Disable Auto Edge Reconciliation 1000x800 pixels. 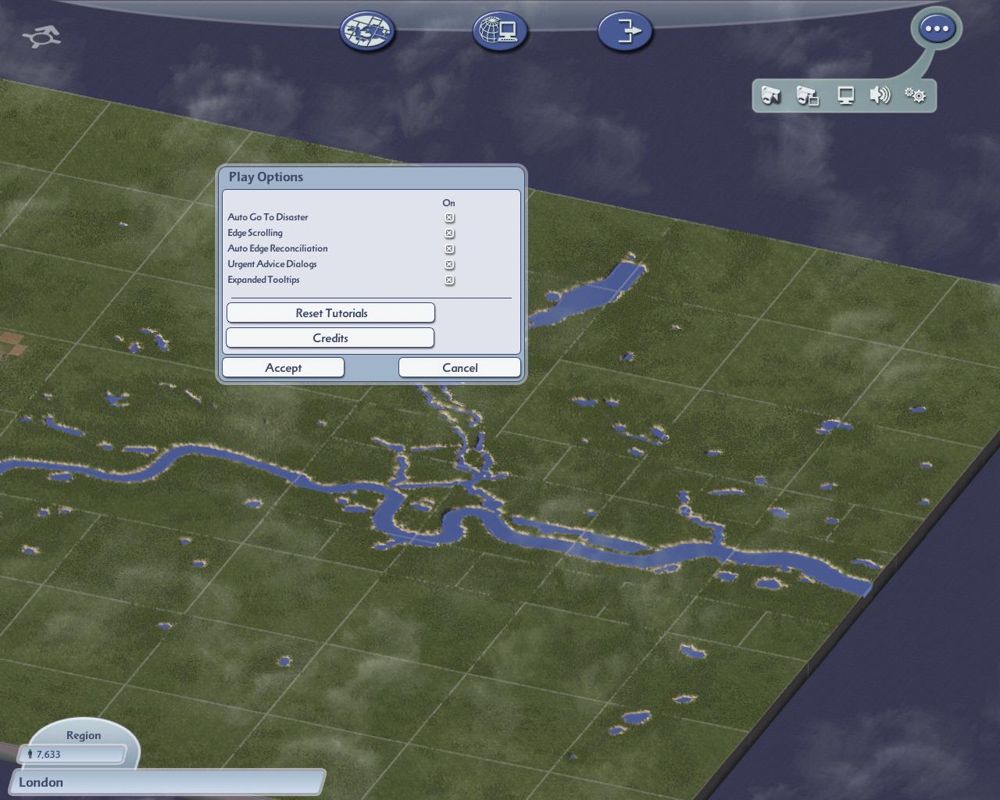[x=450, y=249]
